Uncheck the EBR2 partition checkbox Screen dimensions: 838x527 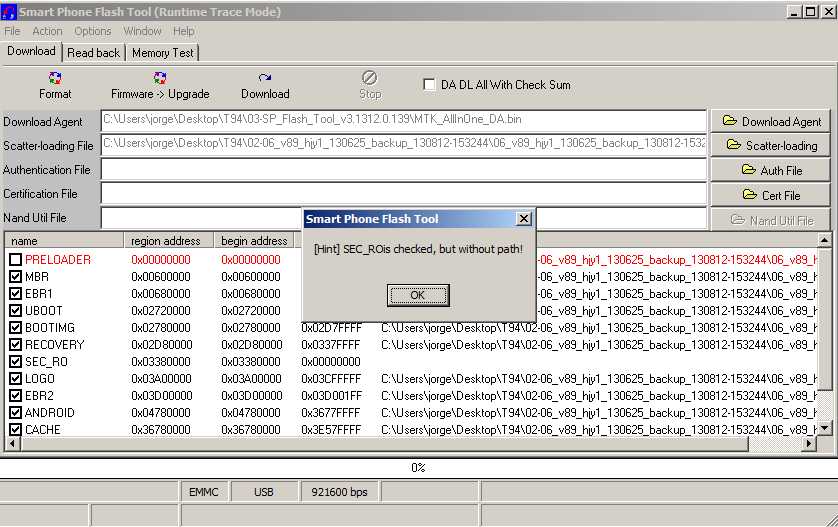pos(15,396)
